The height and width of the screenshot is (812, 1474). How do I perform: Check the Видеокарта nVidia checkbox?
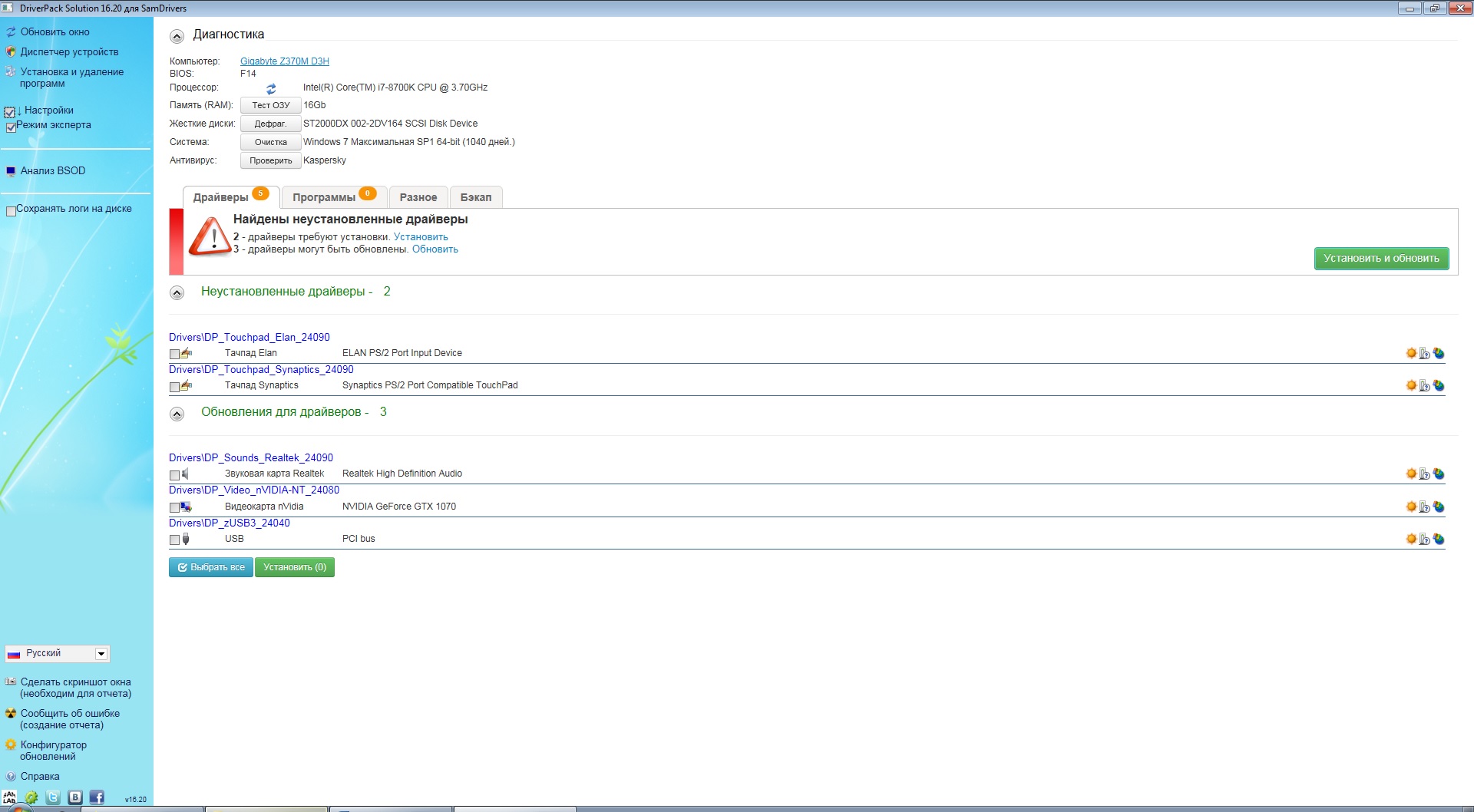[174, 507]
